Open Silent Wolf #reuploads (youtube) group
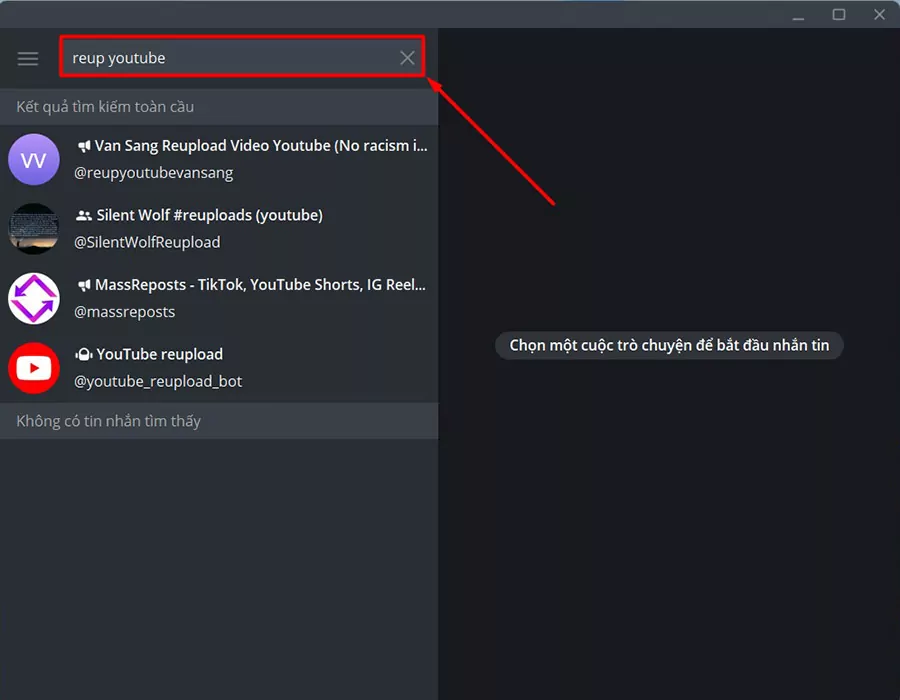Image resolution: width=900 pixels, height=700 pixels. [219, 228]
